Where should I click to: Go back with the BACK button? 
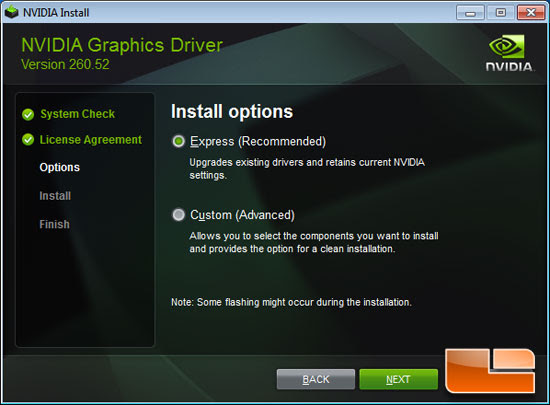pos(316,379)
